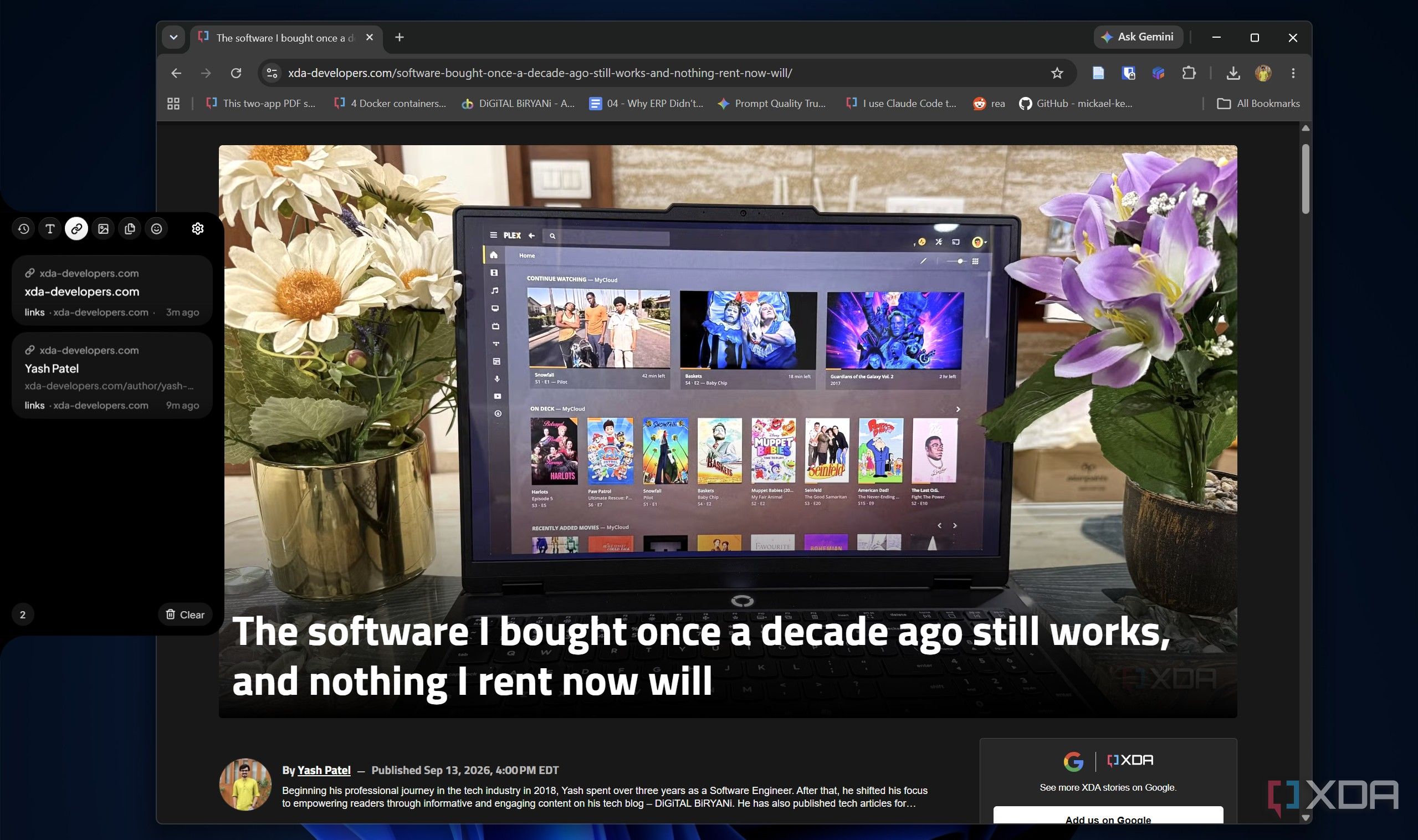1418x840 pixels.
Task: Click the article hero image
Action: [728, 431]
